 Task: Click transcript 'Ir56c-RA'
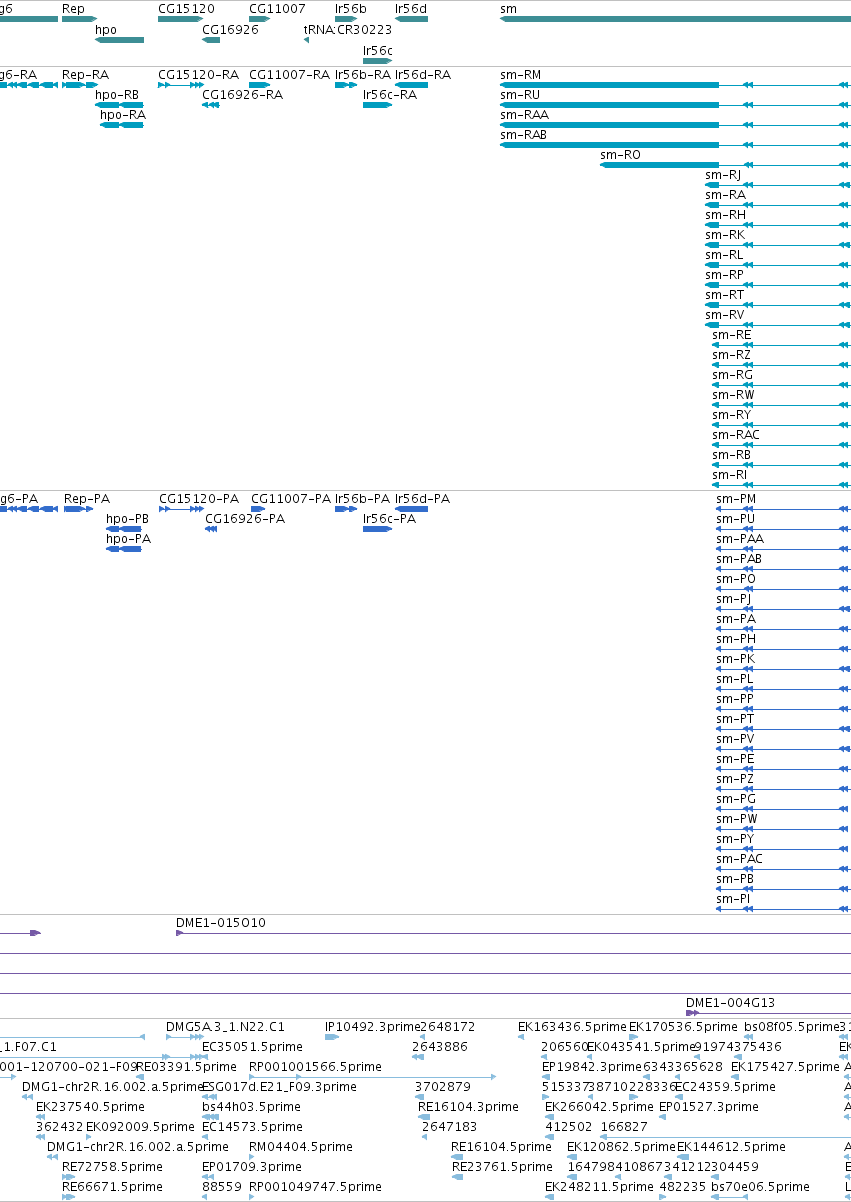[x=390, y=95]
